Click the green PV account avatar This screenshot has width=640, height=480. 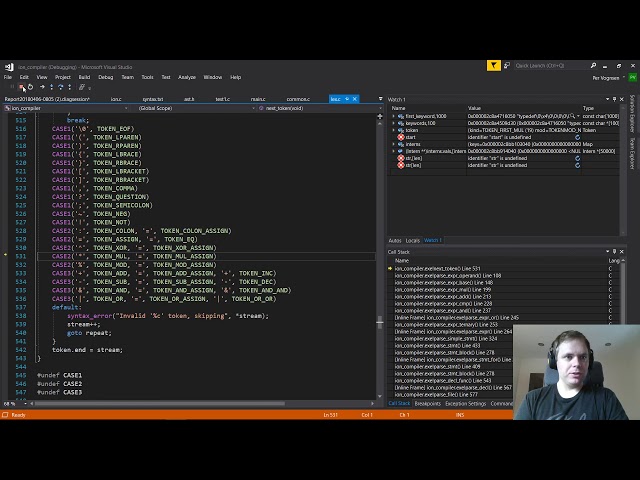click(633, 78)
